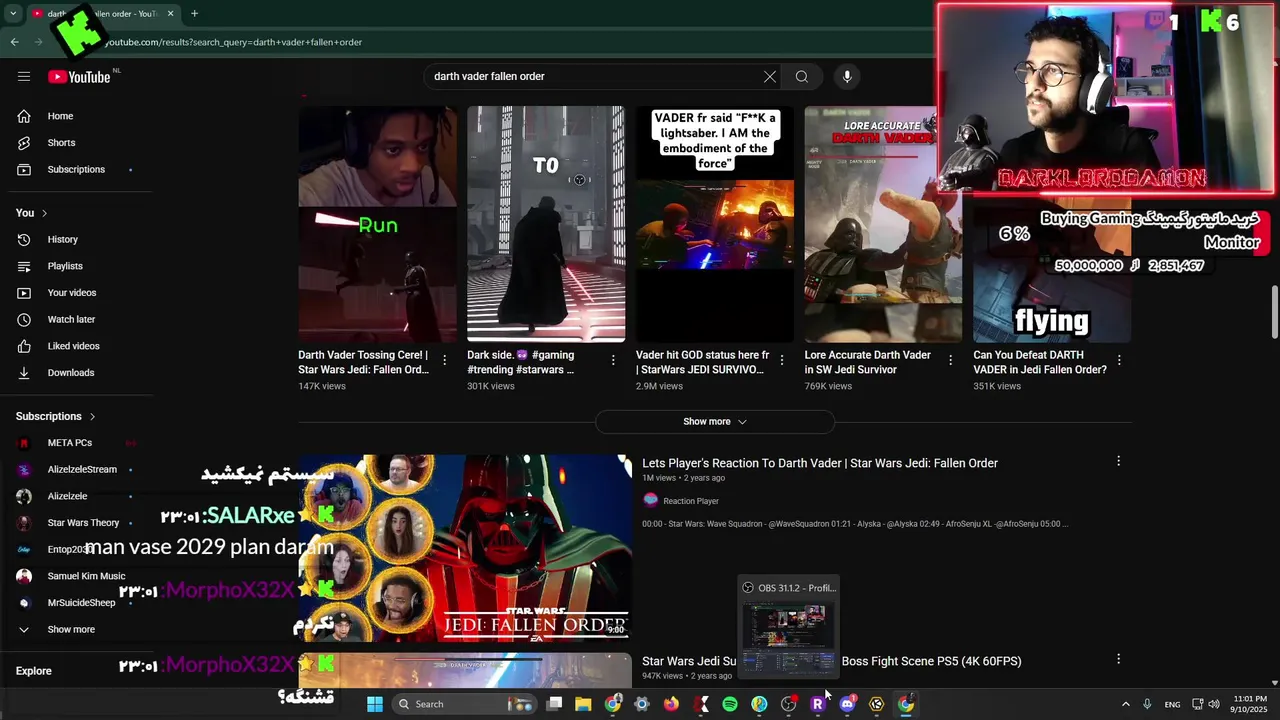Open File Explorer from the taskbar
This screenshot has width=1280, height=720.
[583, 704]
